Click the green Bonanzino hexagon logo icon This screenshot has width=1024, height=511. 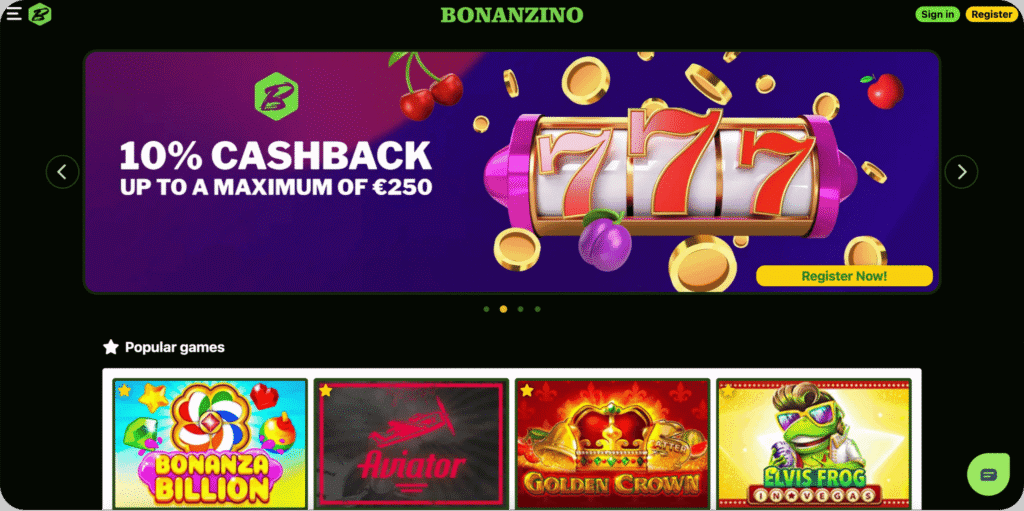coord(40,14)
